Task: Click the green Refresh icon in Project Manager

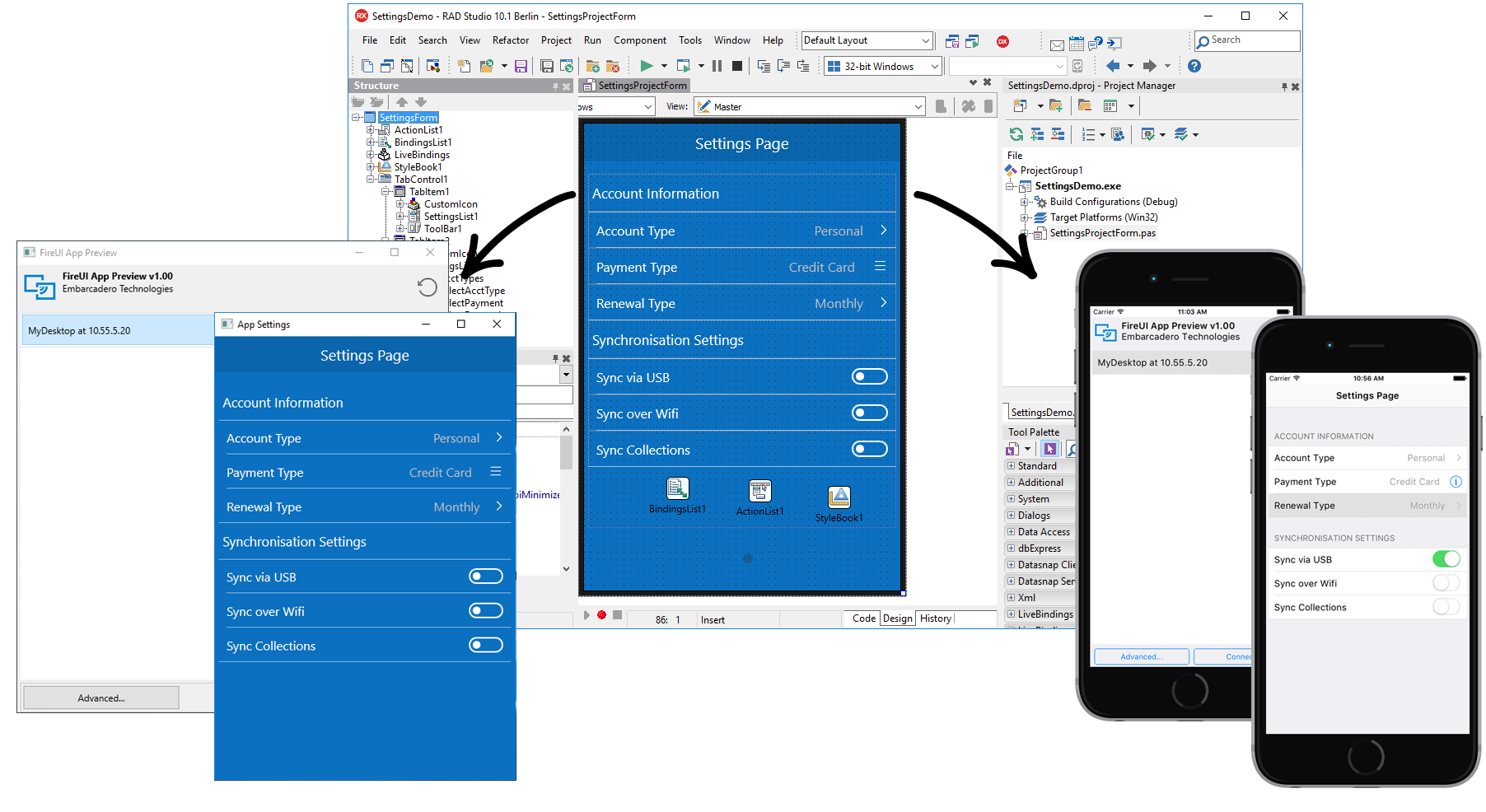Action: click(1016, 134)
